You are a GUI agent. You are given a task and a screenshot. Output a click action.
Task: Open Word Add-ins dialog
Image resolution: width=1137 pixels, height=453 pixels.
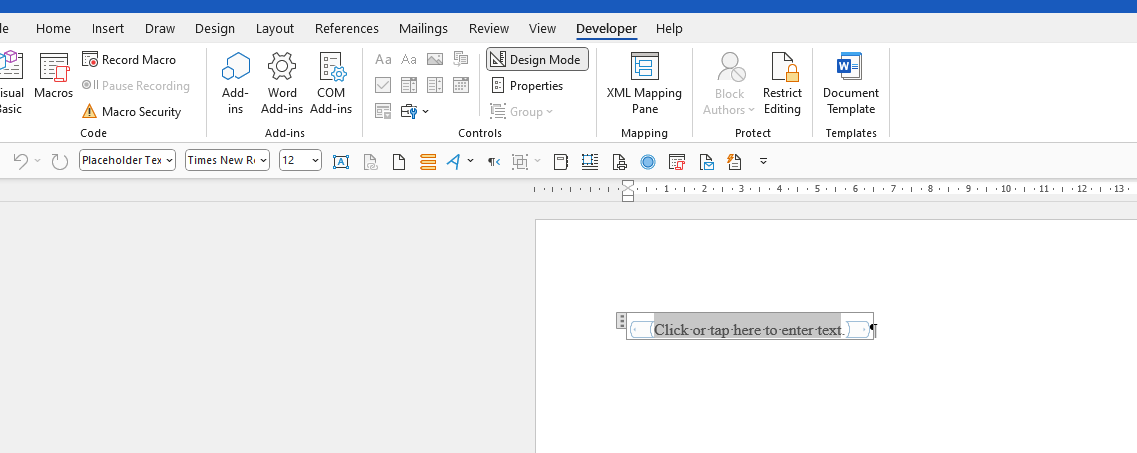pos(282,83)
